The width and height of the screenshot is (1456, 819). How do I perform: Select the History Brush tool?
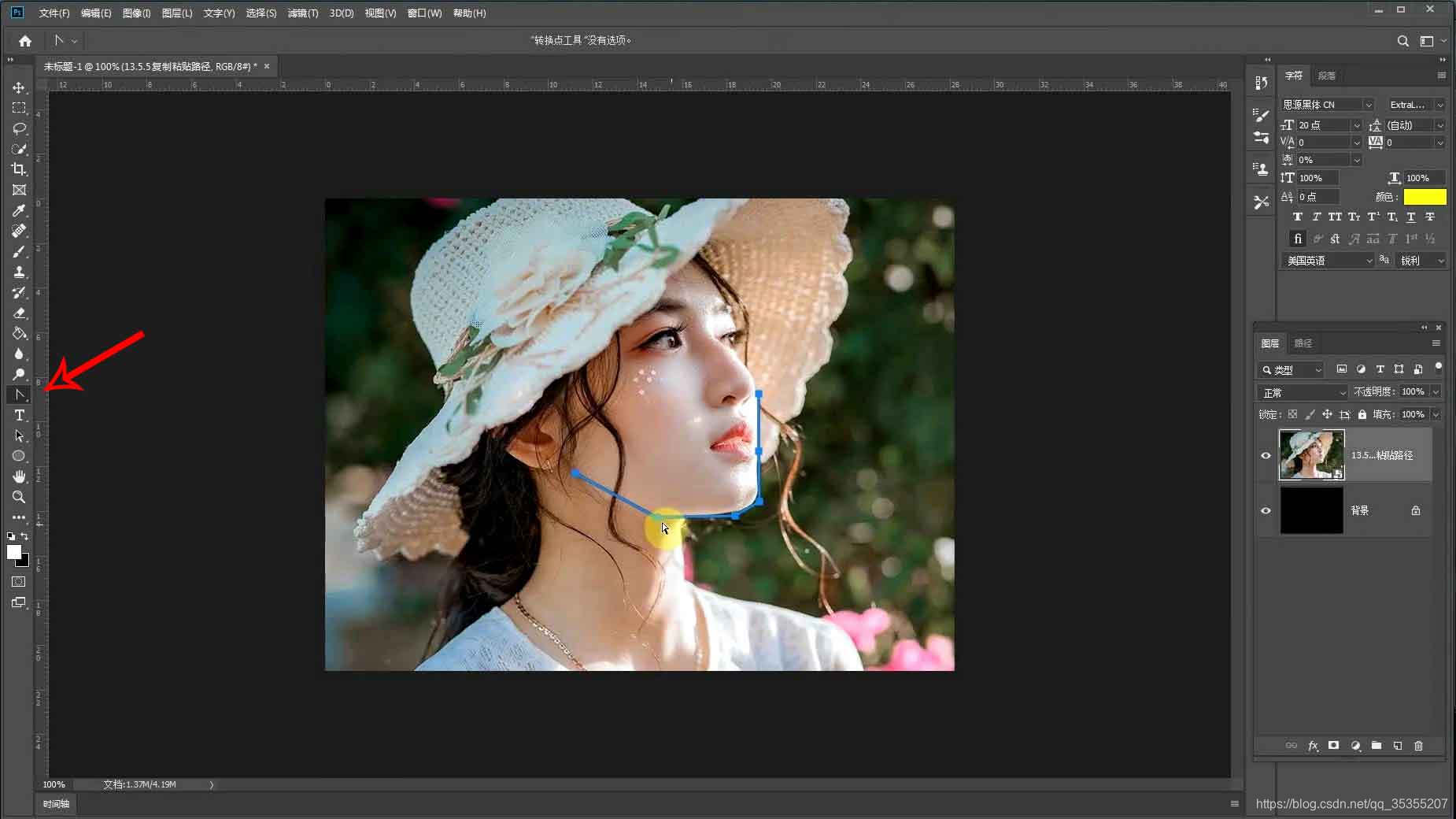tap(19, 292)
